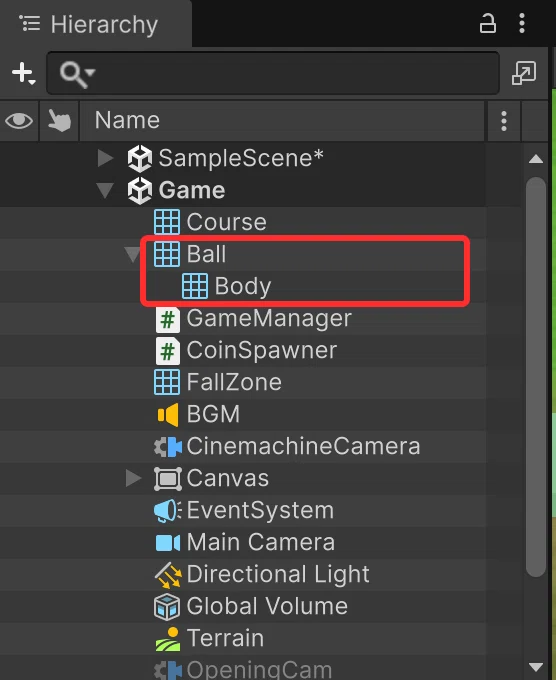
Task: Expand the SampleScene* arrow
Action: (105, 158)
